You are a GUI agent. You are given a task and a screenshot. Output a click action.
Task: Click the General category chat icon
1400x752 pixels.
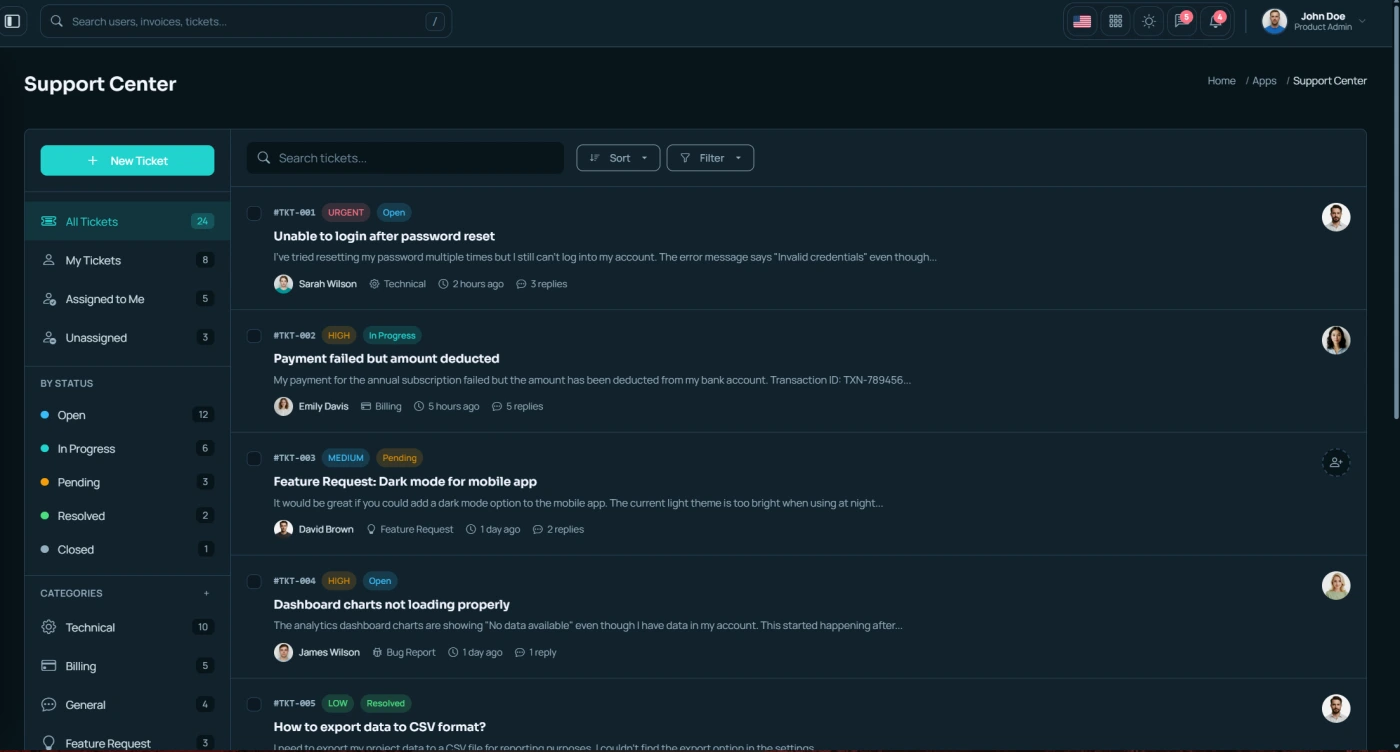48,705
